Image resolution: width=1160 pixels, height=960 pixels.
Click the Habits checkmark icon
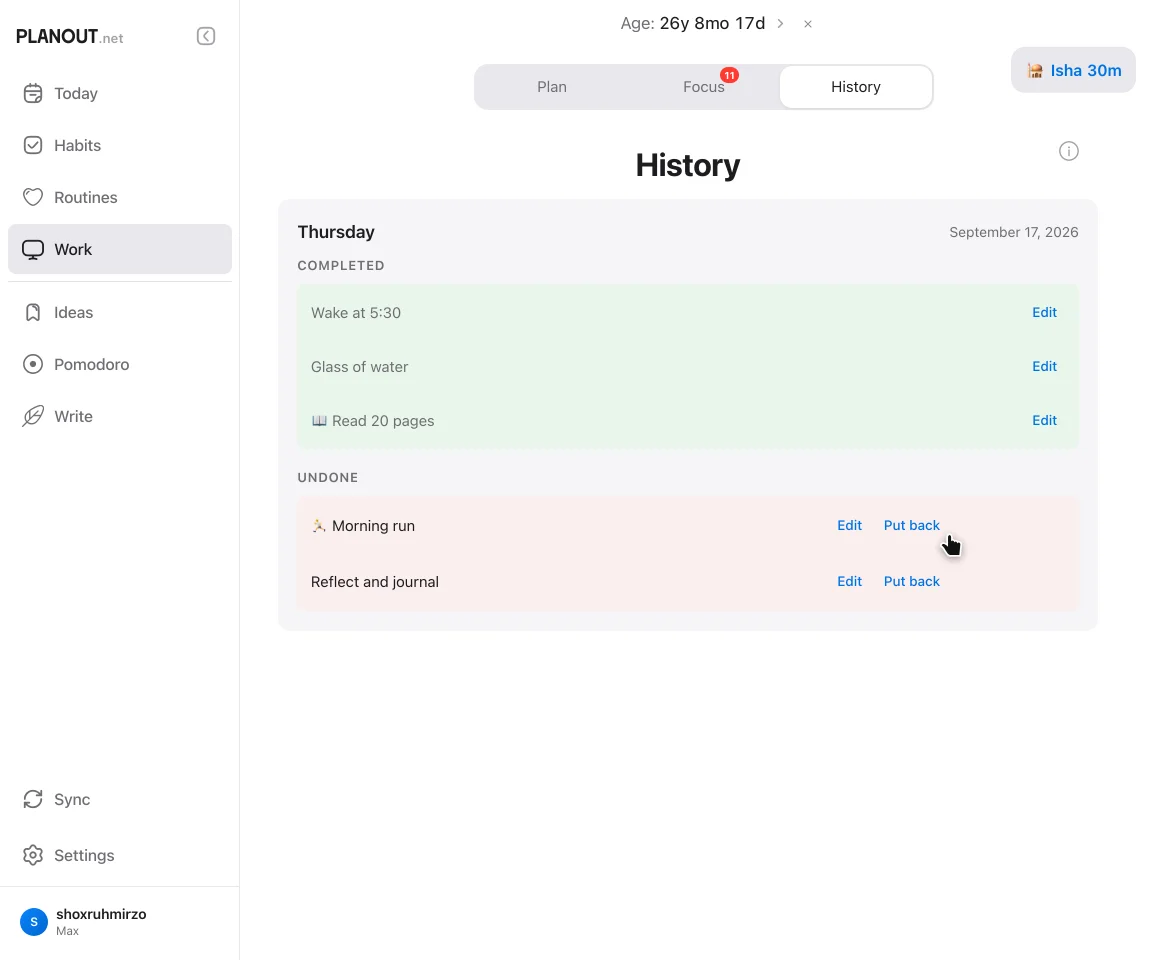33,145
